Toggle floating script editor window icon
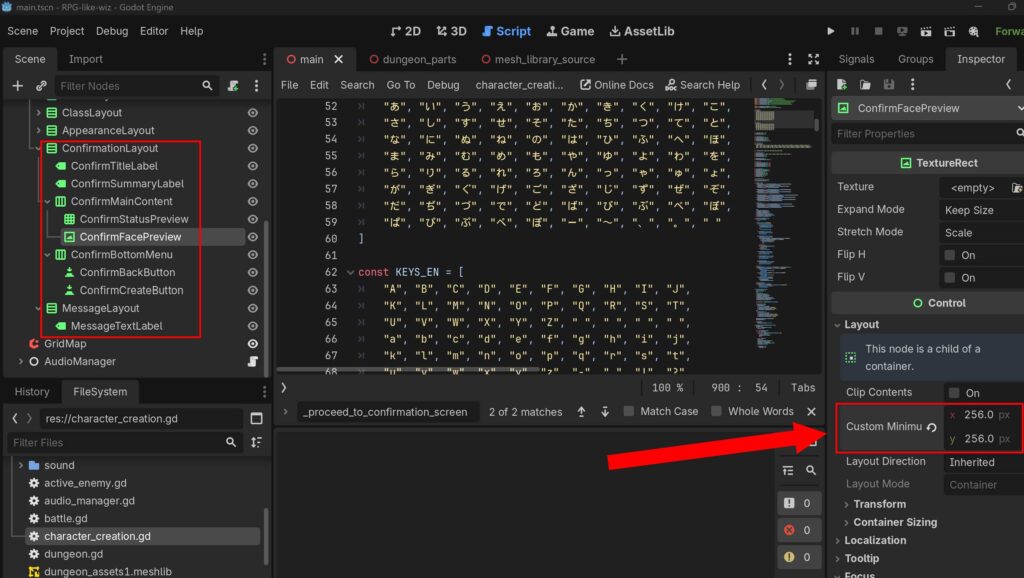The height and width of the screenshot is (578, 1024). (x=811, y=84)
